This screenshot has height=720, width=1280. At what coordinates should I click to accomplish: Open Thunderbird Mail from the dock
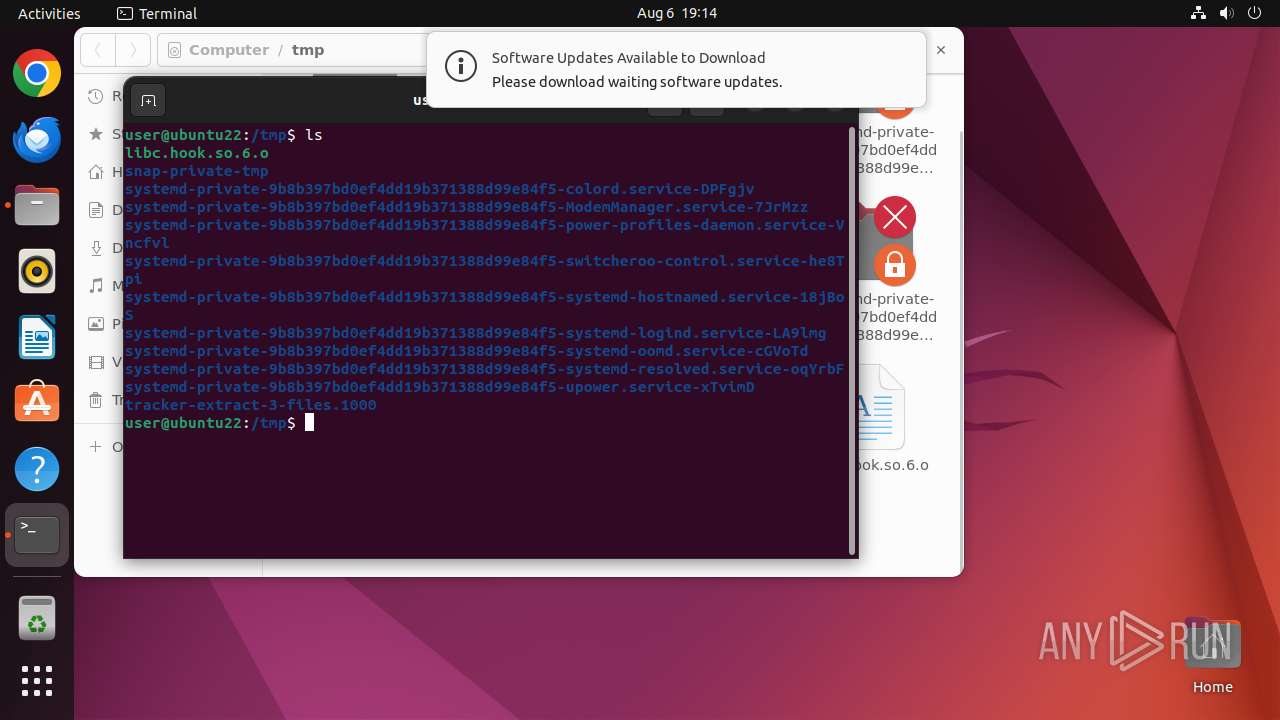37,139
